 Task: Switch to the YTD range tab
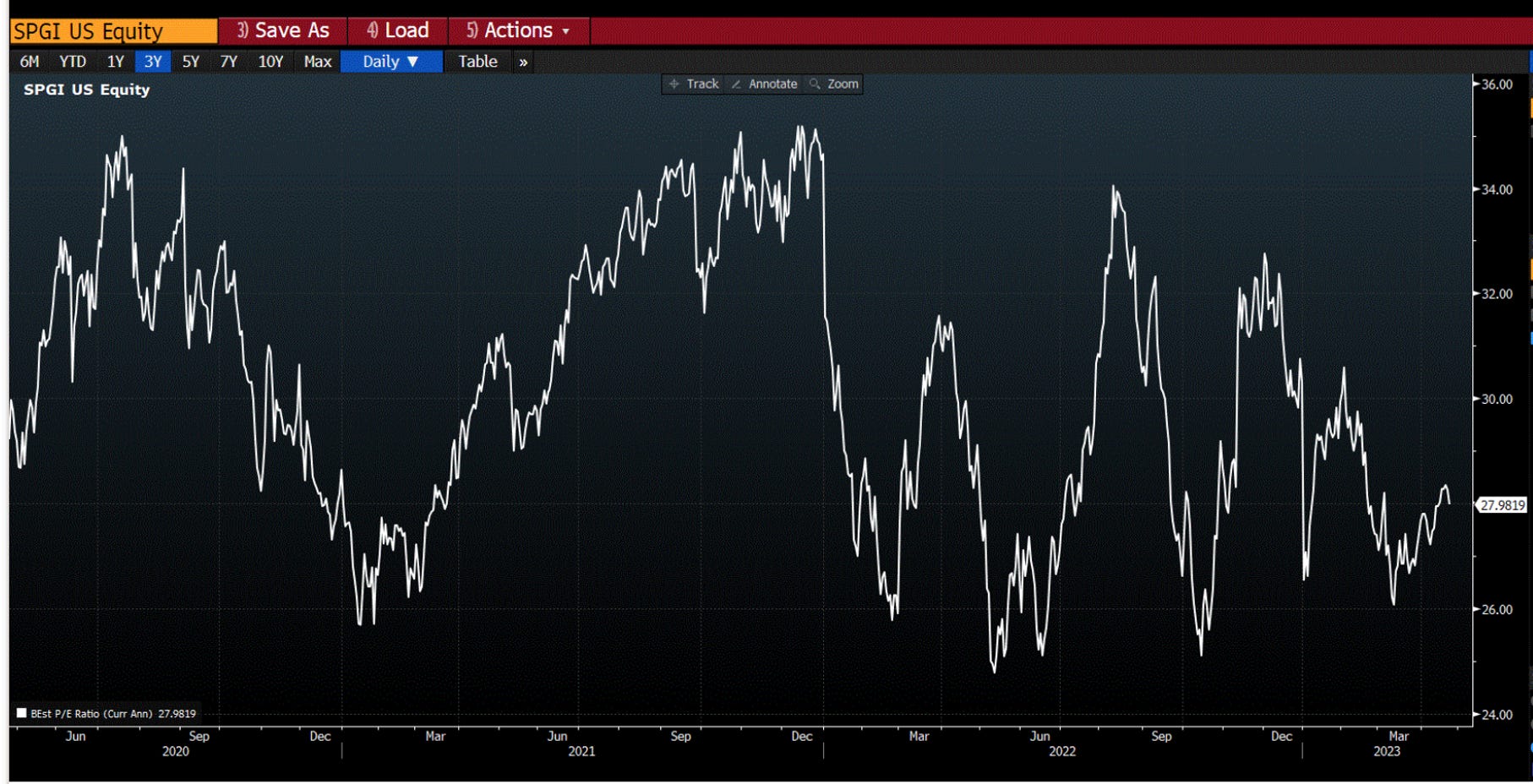point(74,61)
